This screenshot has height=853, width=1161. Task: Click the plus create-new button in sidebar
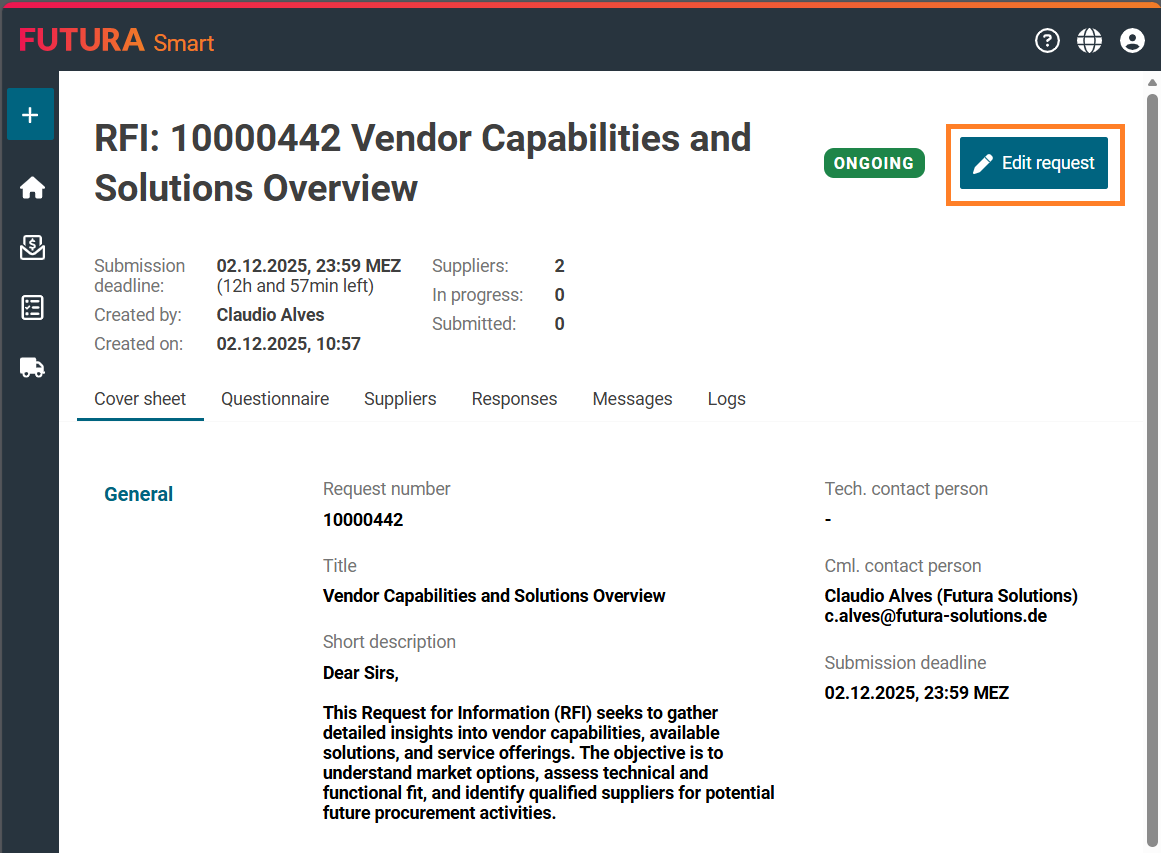[30, 115]
